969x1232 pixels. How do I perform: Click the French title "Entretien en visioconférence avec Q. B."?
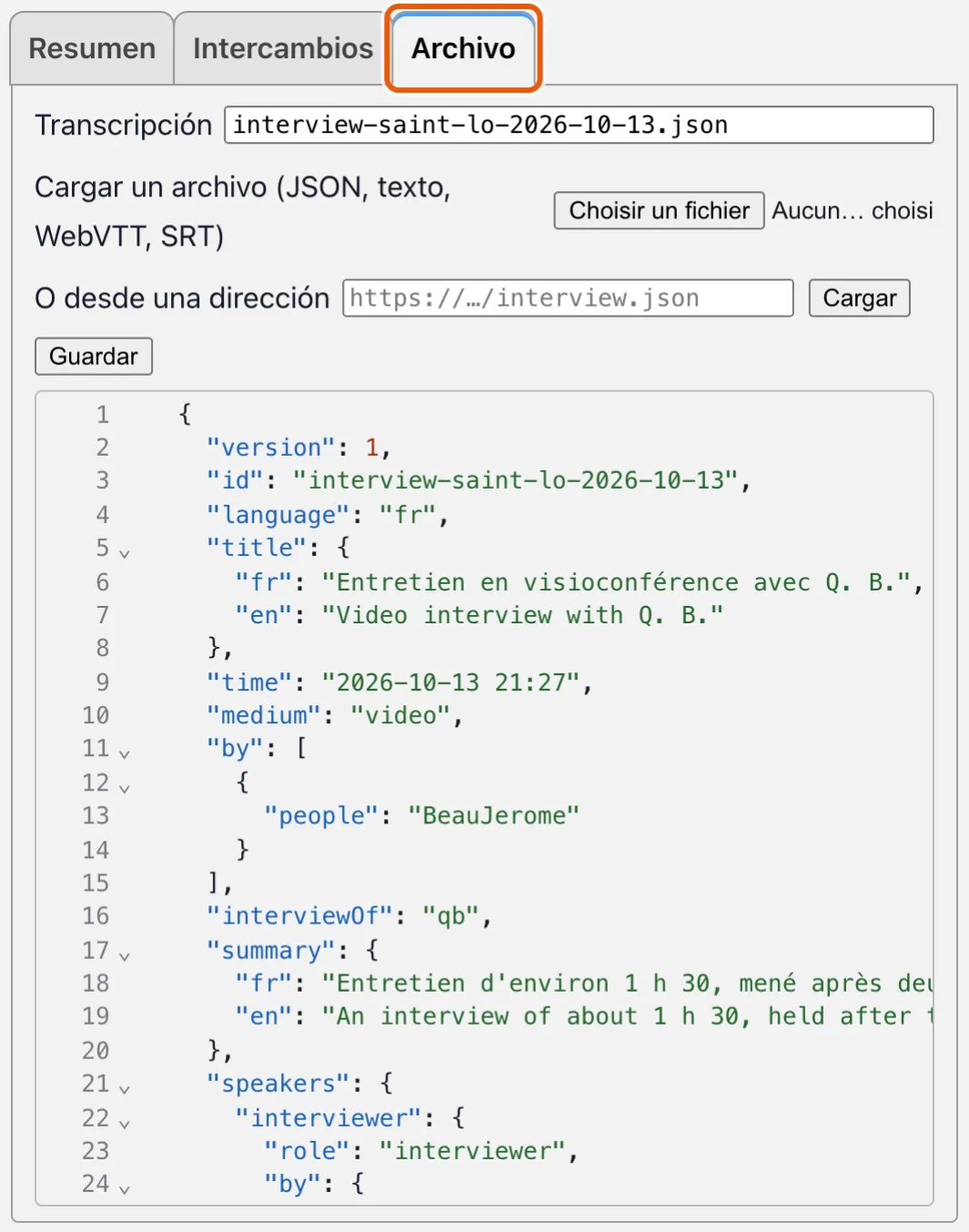coord(618,582)
